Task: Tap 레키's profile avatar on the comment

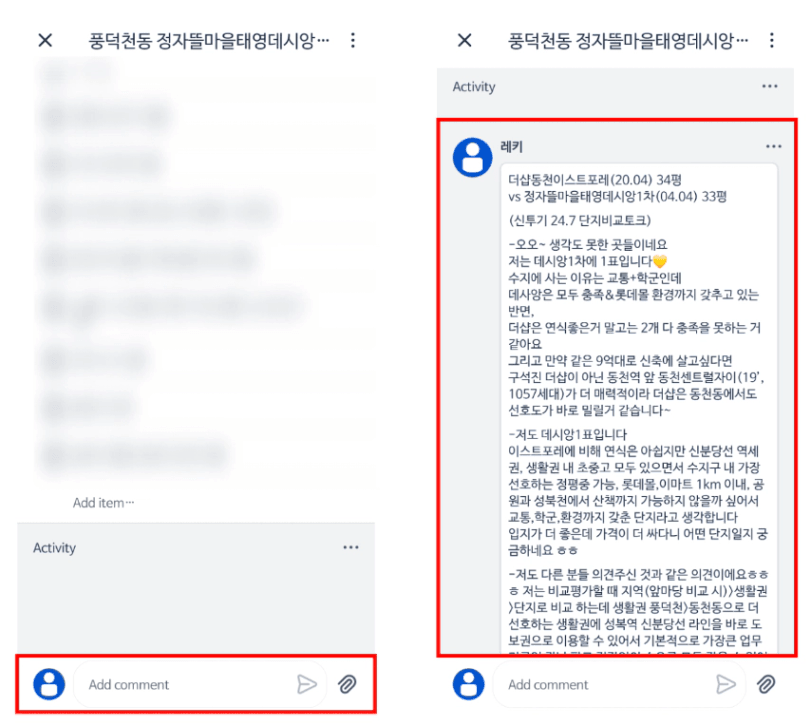Action: [x=472, y=157]
